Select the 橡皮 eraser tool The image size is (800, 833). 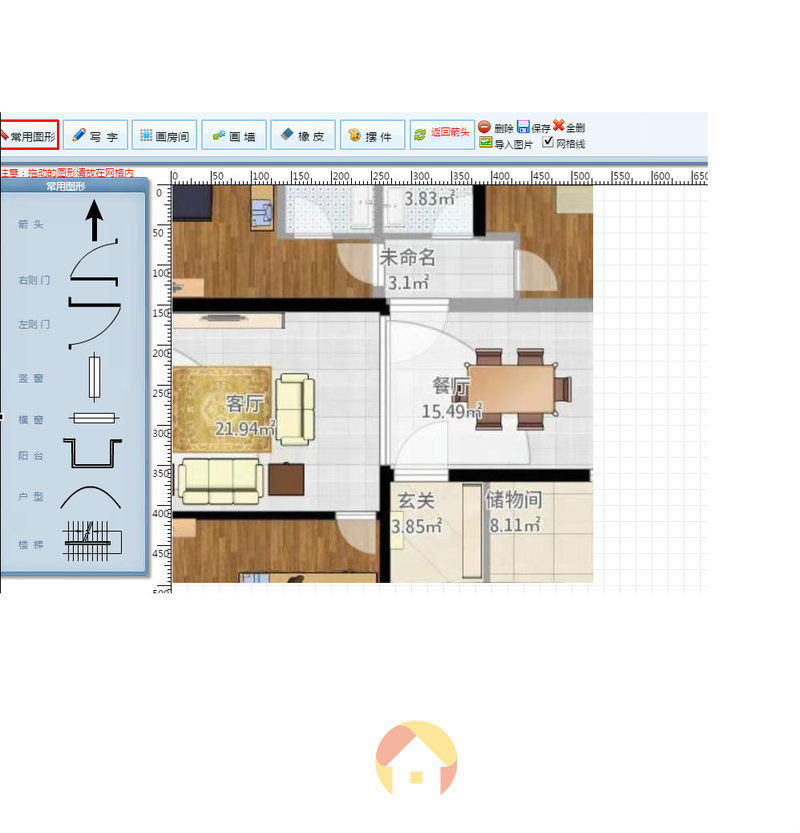[x=303, y=135]
